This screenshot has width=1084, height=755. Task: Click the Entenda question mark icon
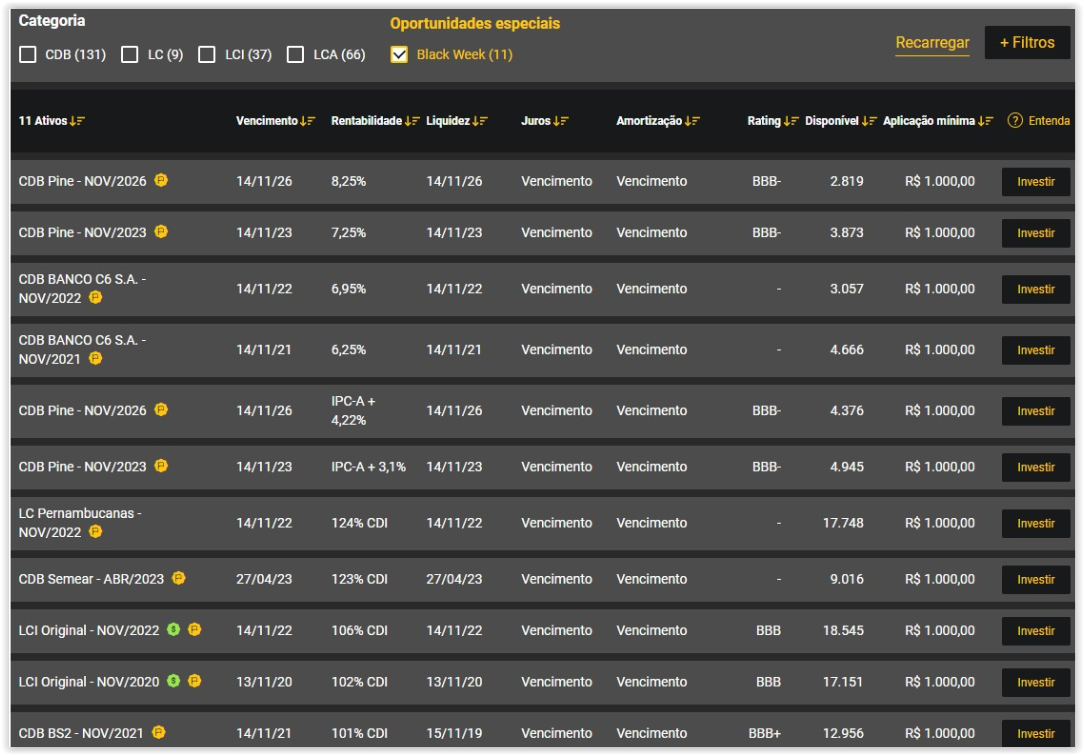point(1015,120)
